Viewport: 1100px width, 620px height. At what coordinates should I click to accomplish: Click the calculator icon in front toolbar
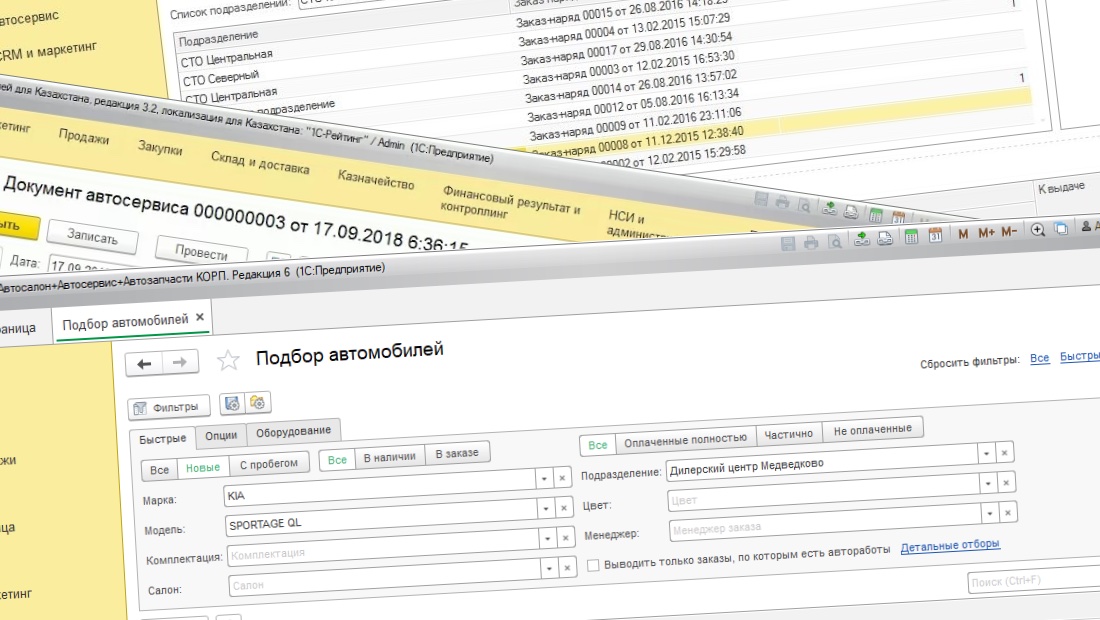[x=911, y=237]
